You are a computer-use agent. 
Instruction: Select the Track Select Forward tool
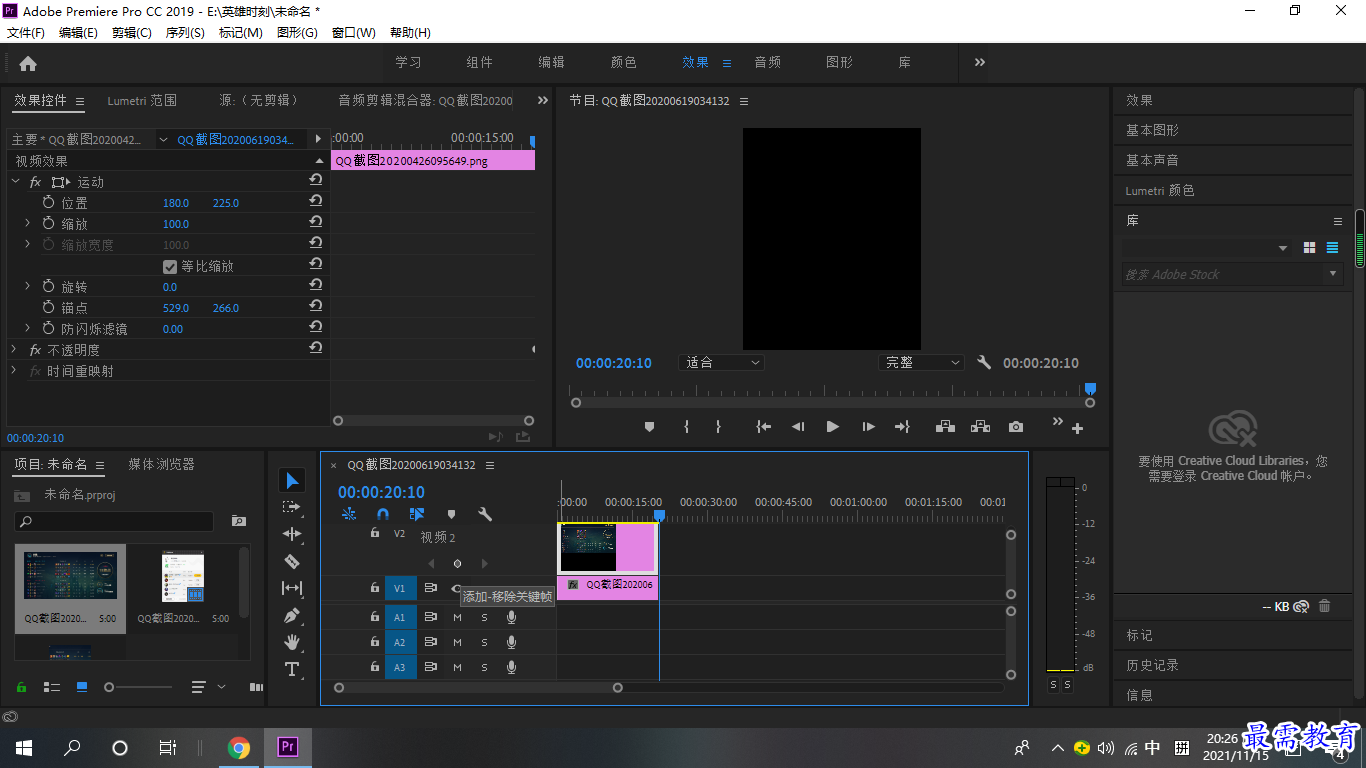[292, 508]
